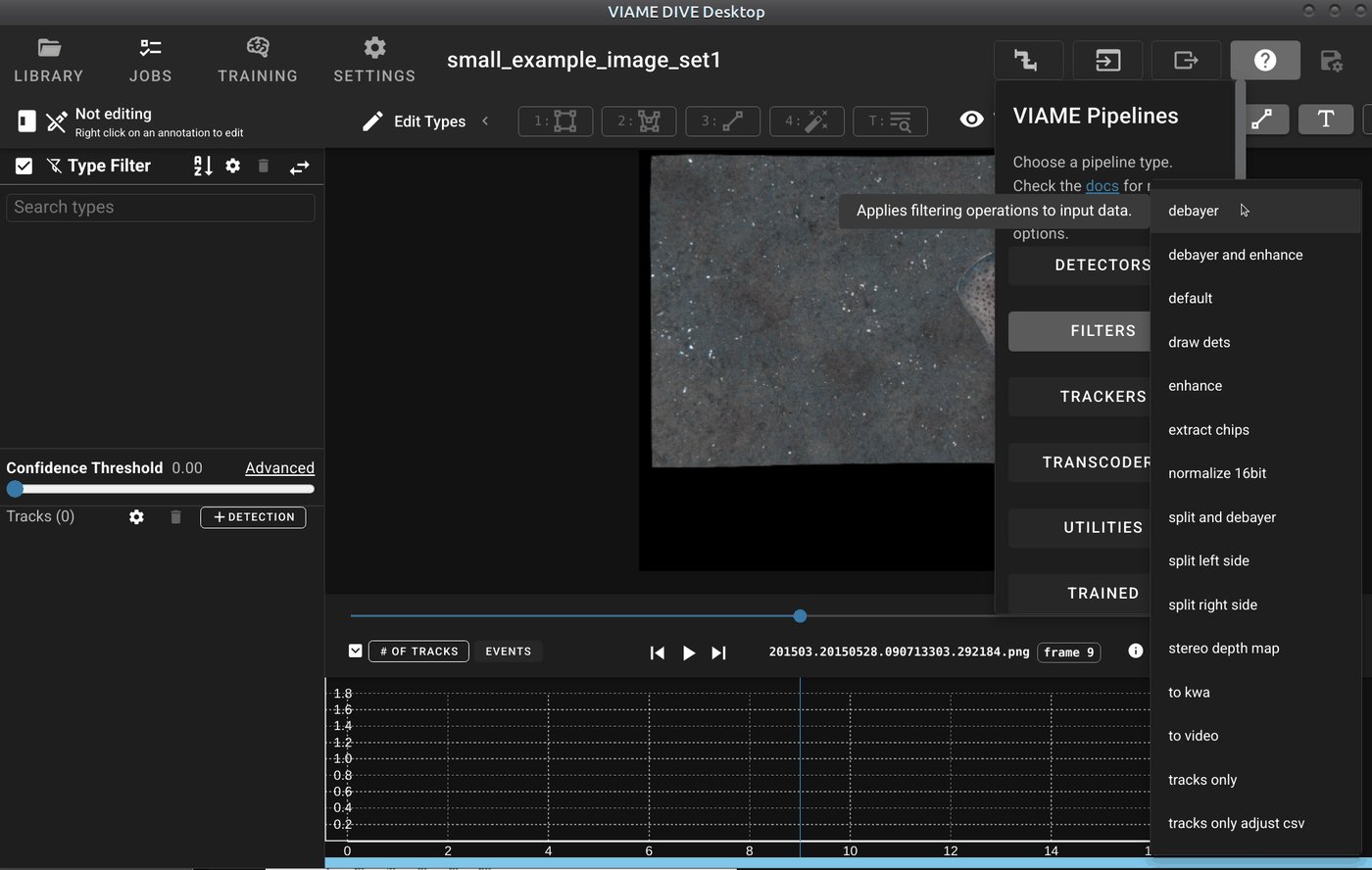Open the Training view
The height and width of the screenshot is (870, 1372).
coord(258,60)
